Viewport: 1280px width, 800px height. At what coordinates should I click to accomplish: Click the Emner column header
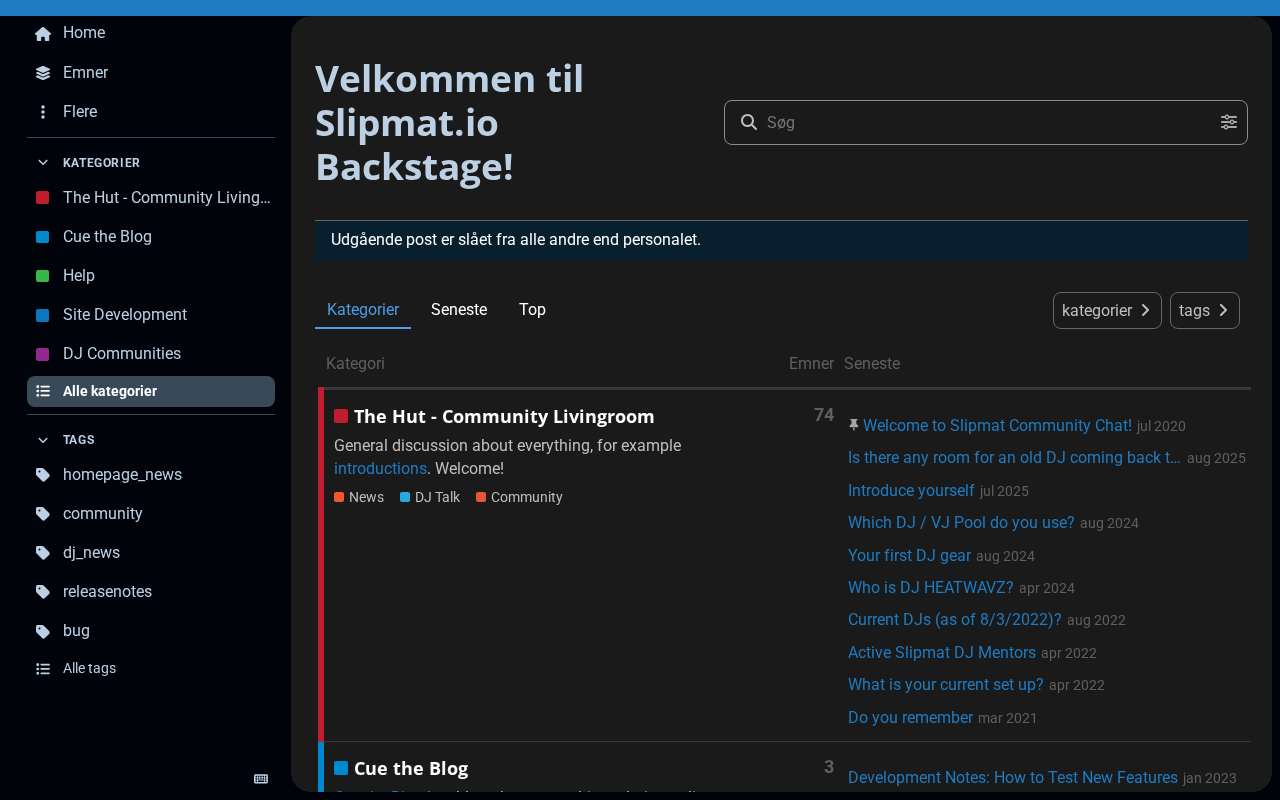click(x=811, y=364)
